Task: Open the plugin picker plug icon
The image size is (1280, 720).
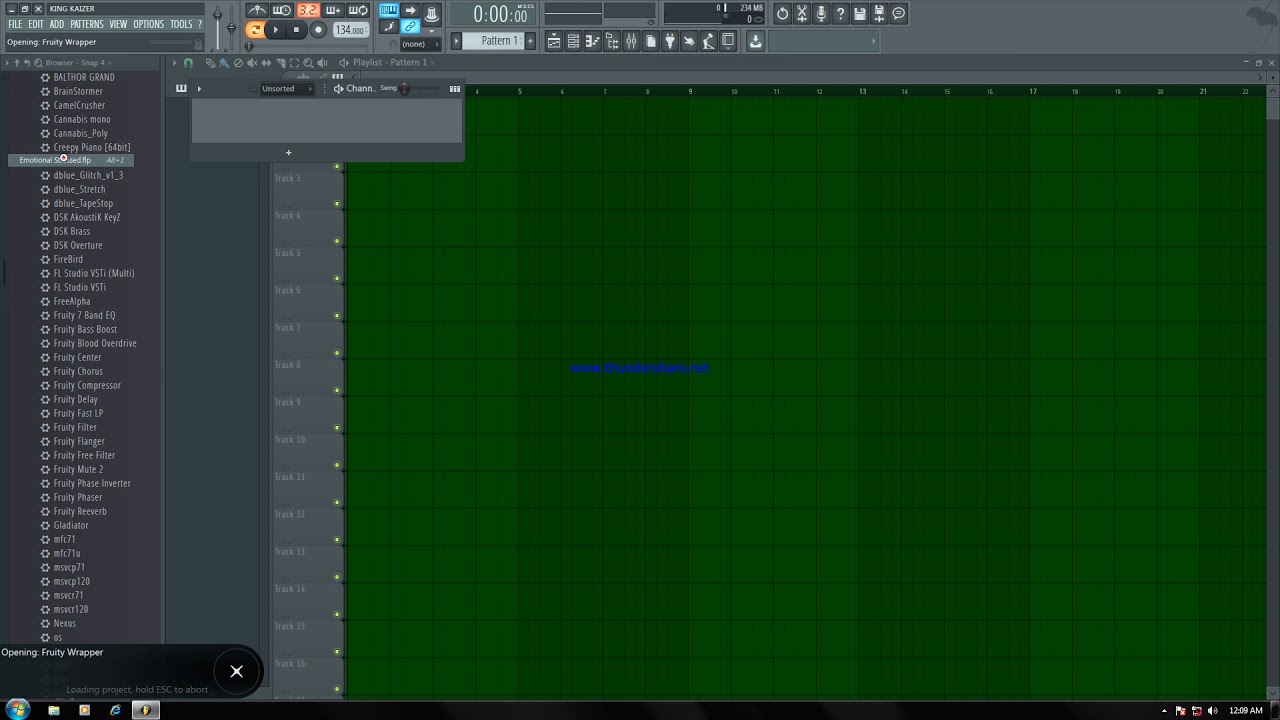Action: [x=669, y=41]
